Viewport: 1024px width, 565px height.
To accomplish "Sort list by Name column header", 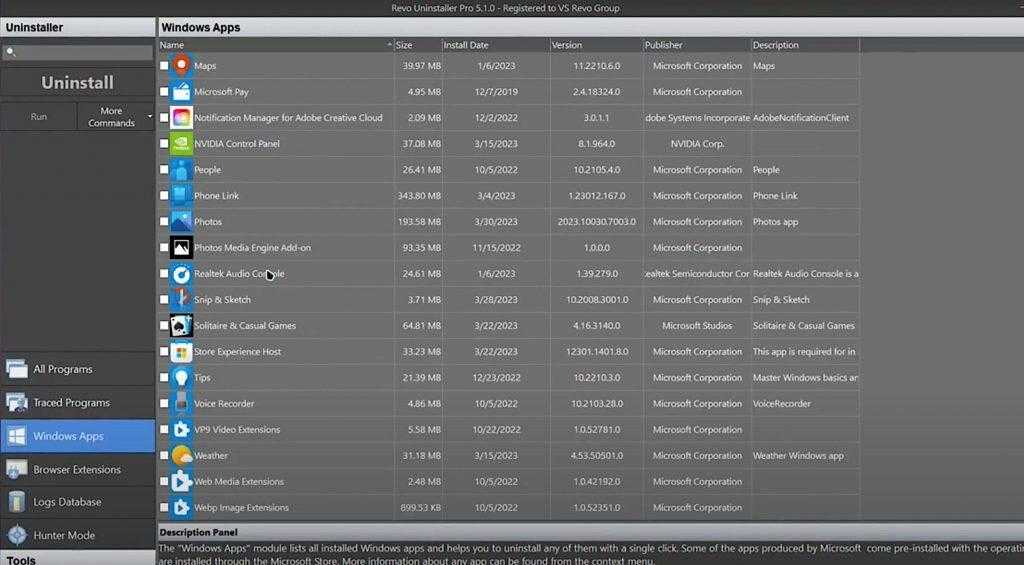I will click(x=275, y=45).
